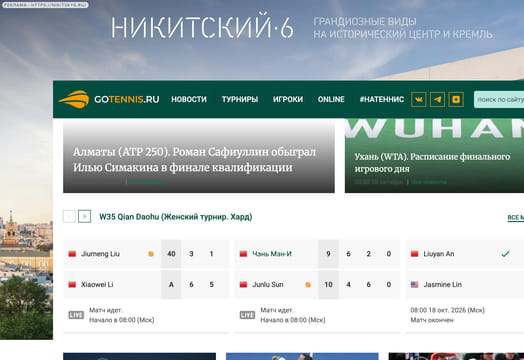
Task: Click Junlu Sun's tiebreak score 10
Action: coord(328,285)
